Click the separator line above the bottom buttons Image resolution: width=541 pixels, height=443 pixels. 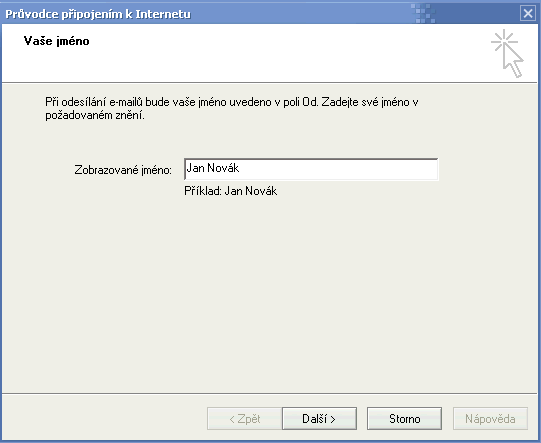(269, 393)
